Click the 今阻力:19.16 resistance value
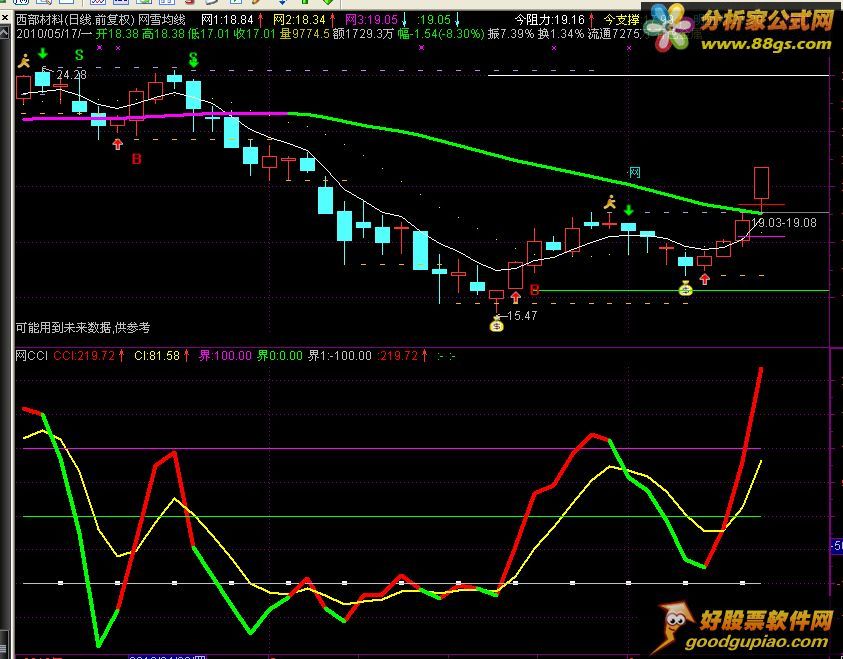This screenshot has height=659, width=843. pos(549,20)
